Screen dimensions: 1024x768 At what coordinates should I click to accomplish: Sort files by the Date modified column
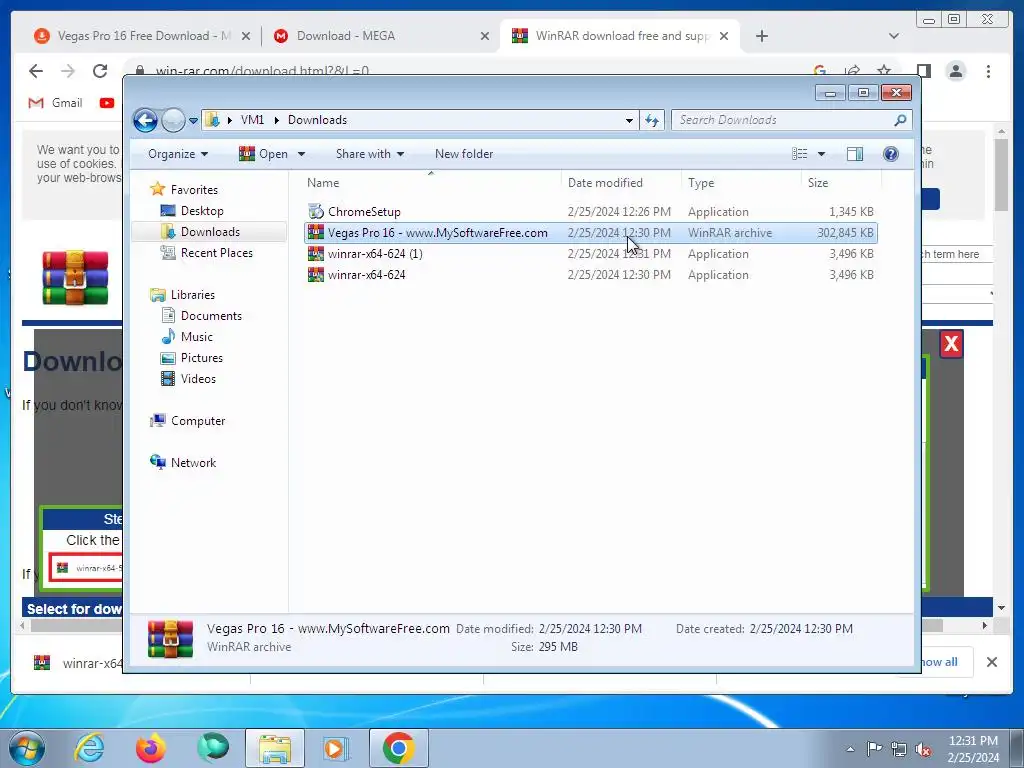pyautogui.click(x=621, y=183)
